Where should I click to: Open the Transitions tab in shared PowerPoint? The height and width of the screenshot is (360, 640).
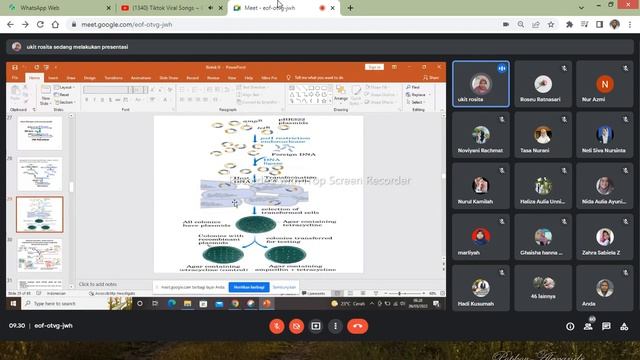click(113, 78)
